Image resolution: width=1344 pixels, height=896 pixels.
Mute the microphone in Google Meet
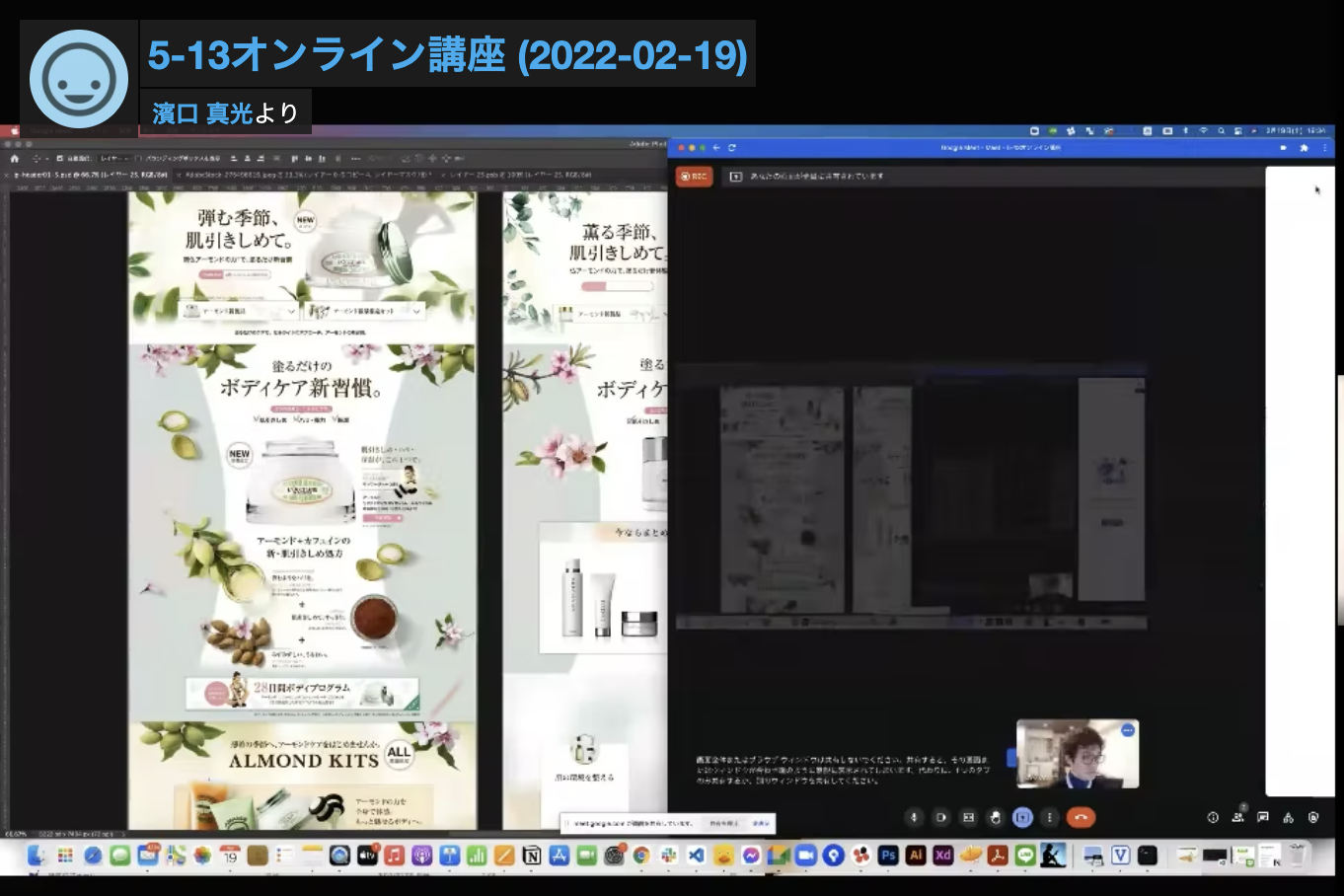914,817
